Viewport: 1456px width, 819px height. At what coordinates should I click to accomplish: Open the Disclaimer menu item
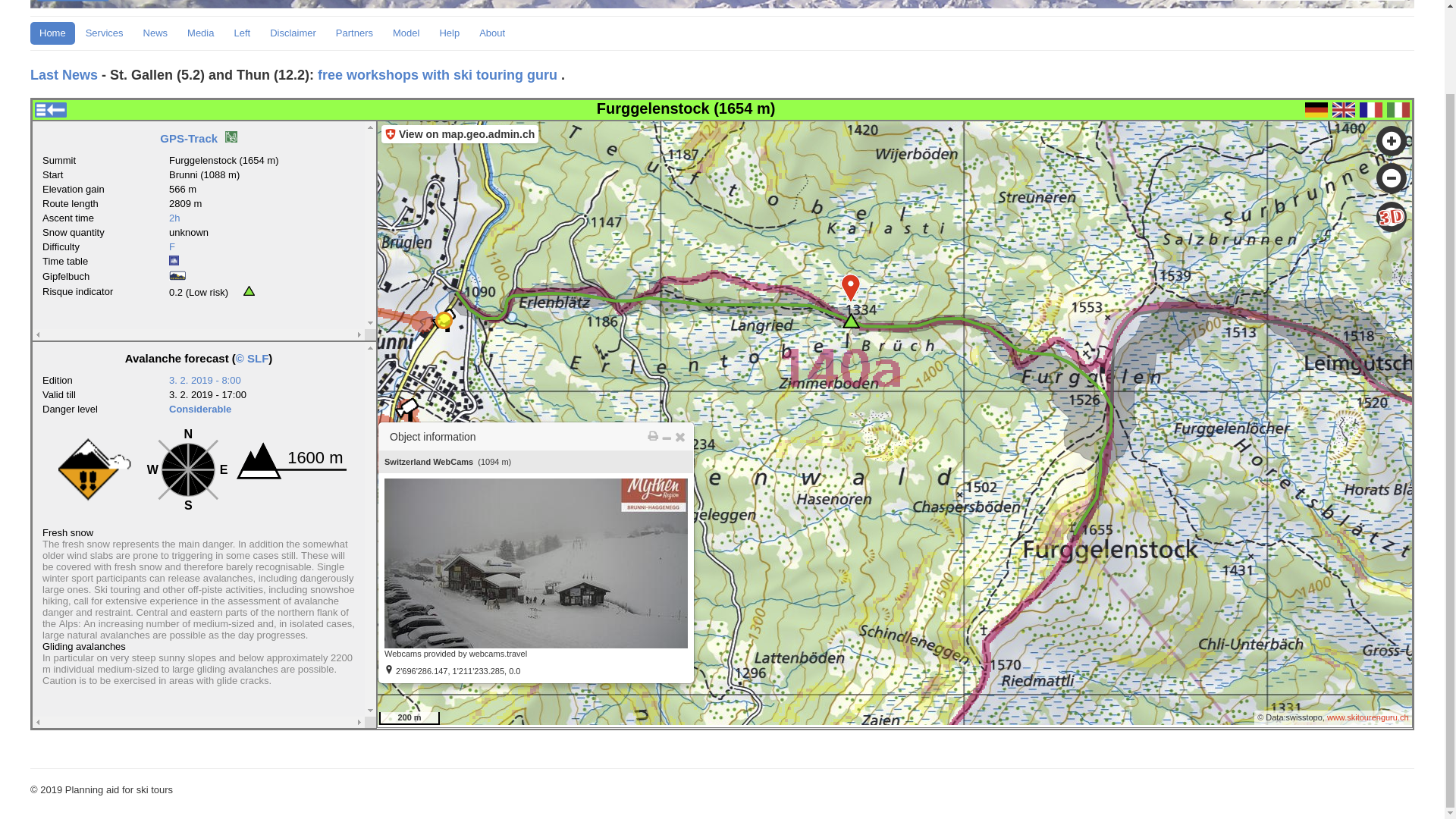click(x=293, y=33)
